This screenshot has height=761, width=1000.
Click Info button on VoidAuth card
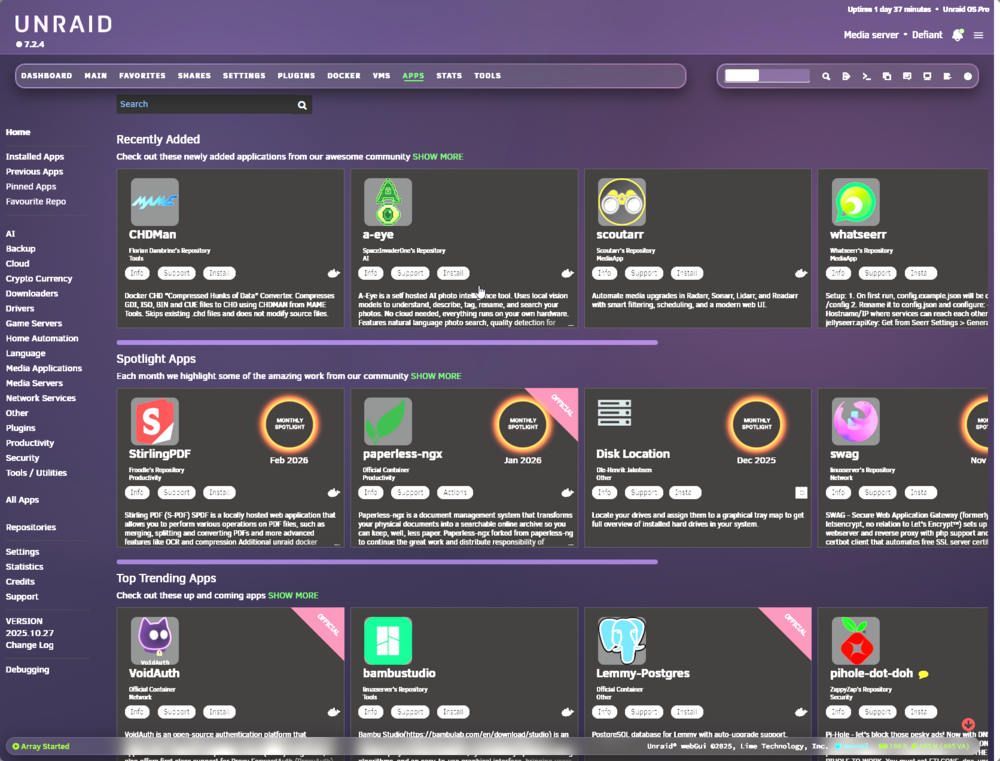point(137,712)
